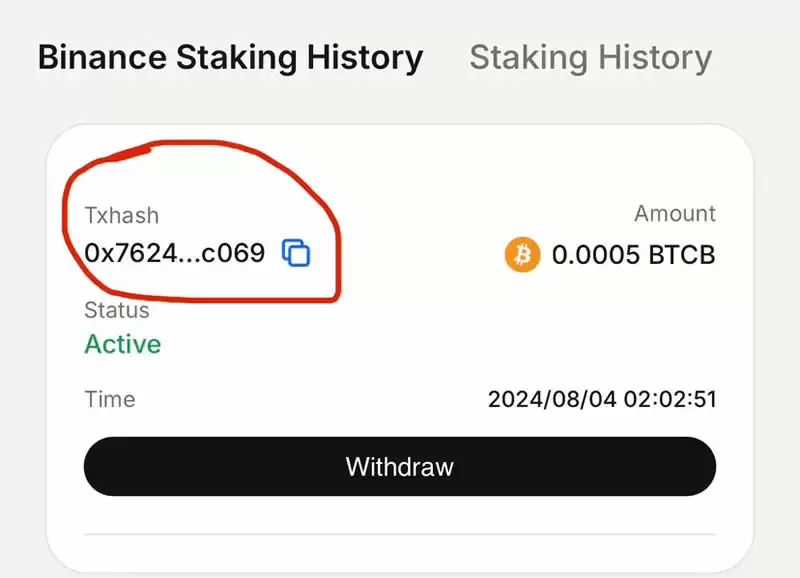Viewport: 800px width, 578px height.
Task: Click the Status field label
Action: [x=116, y=310]
